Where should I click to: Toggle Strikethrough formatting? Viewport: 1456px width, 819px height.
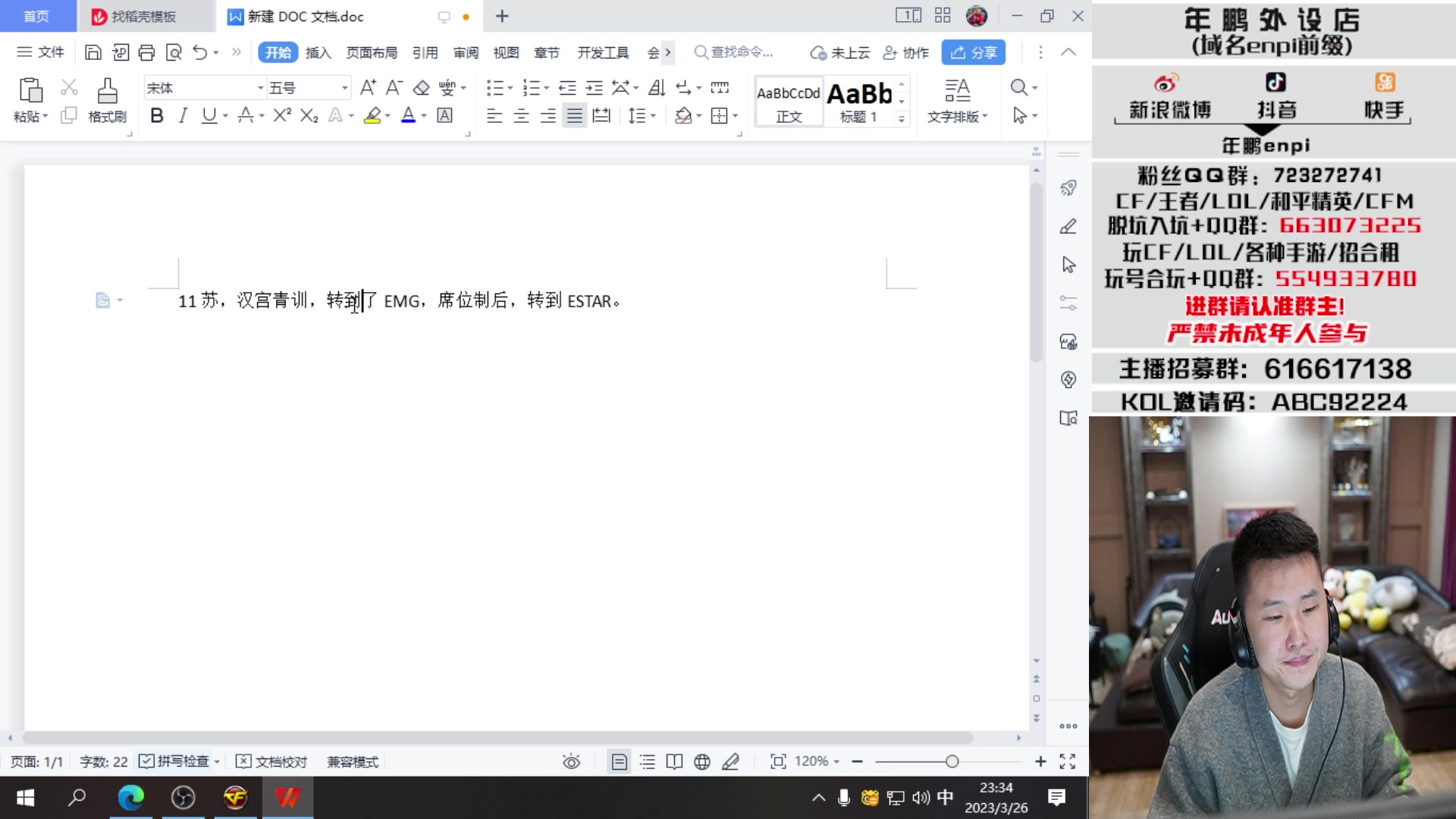pos(245,115)
